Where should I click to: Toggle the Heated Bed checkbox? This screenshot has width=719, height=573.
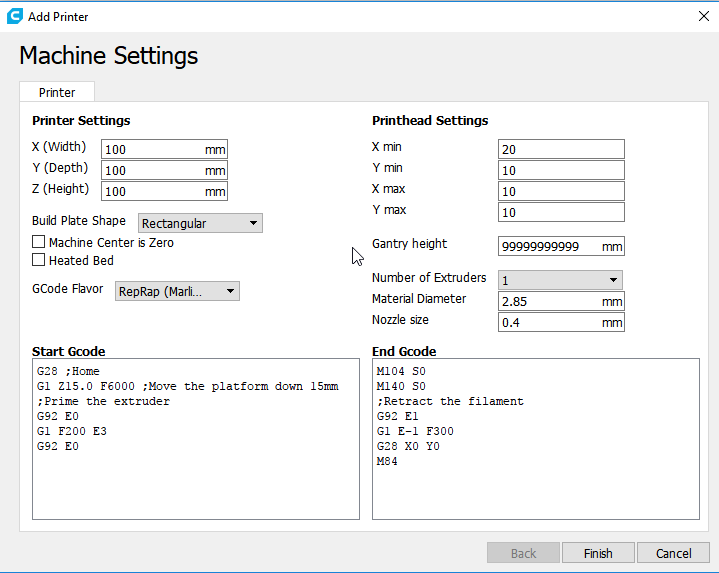click(x=39, y=260)
